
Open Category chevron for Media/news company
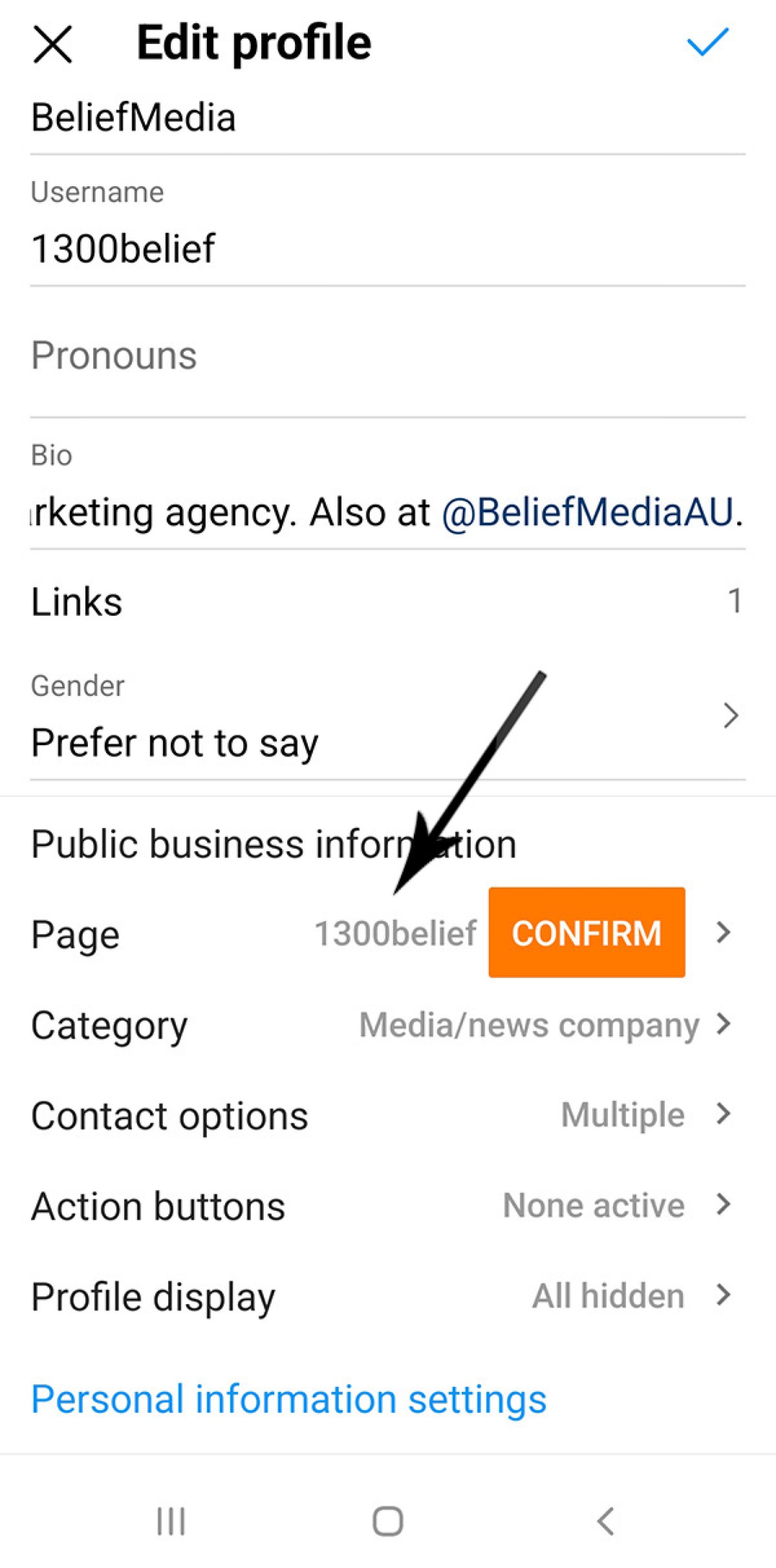[x=723, y=1024]
